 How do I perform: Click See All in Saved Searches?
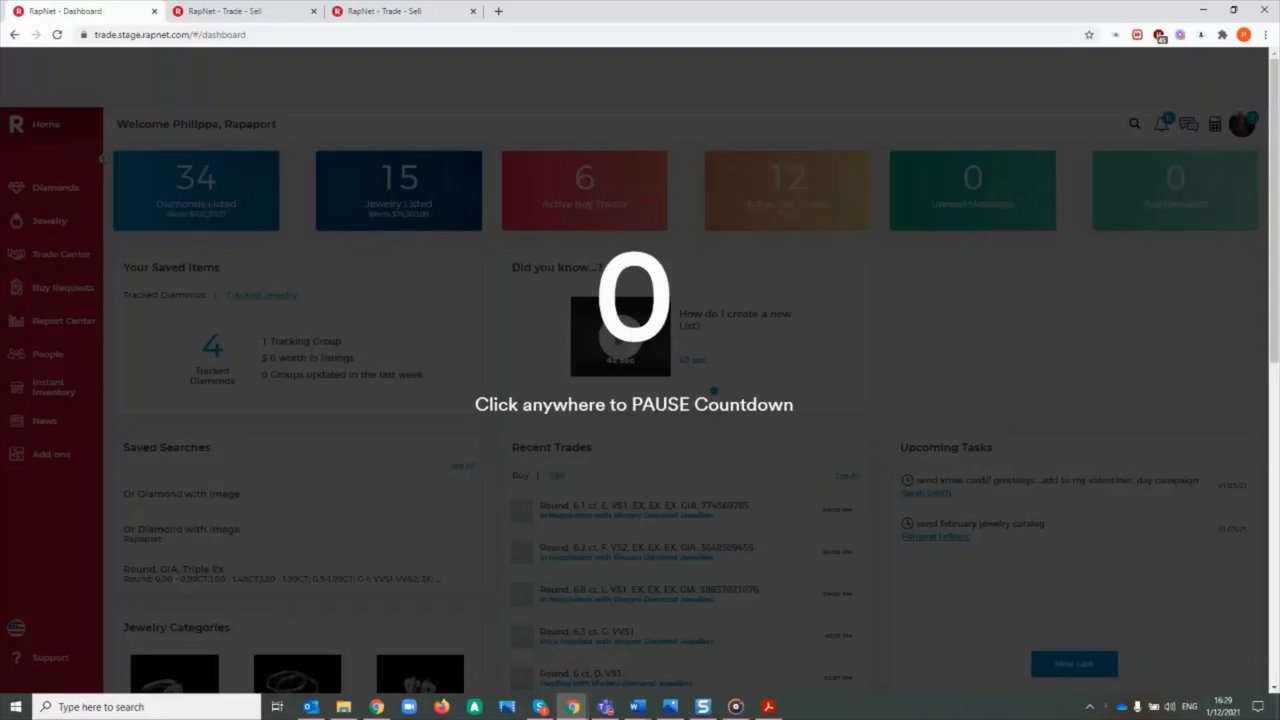461,466
